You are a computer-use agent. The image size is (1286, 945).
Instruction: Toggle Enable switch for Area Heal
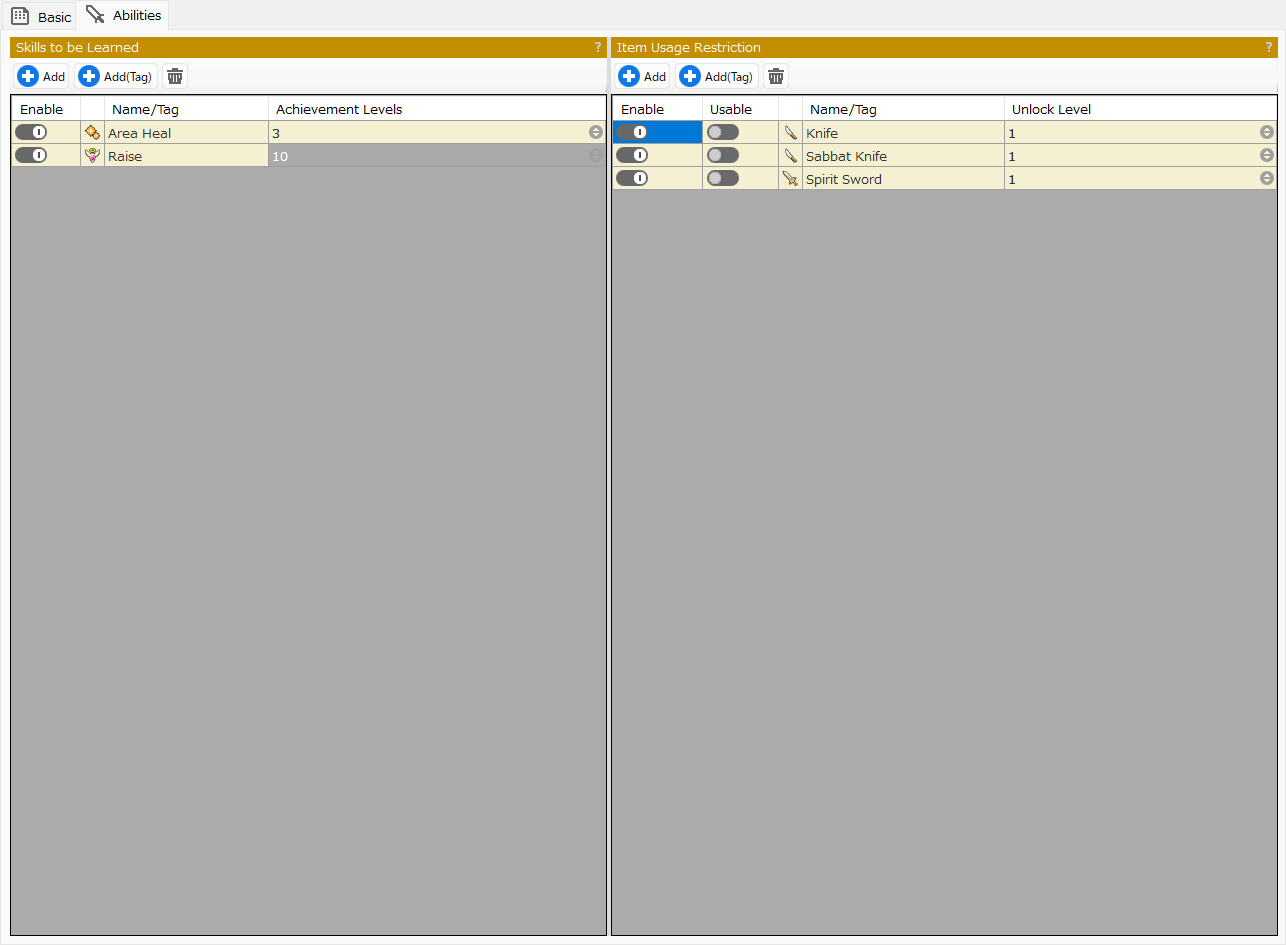coord(31,133)
